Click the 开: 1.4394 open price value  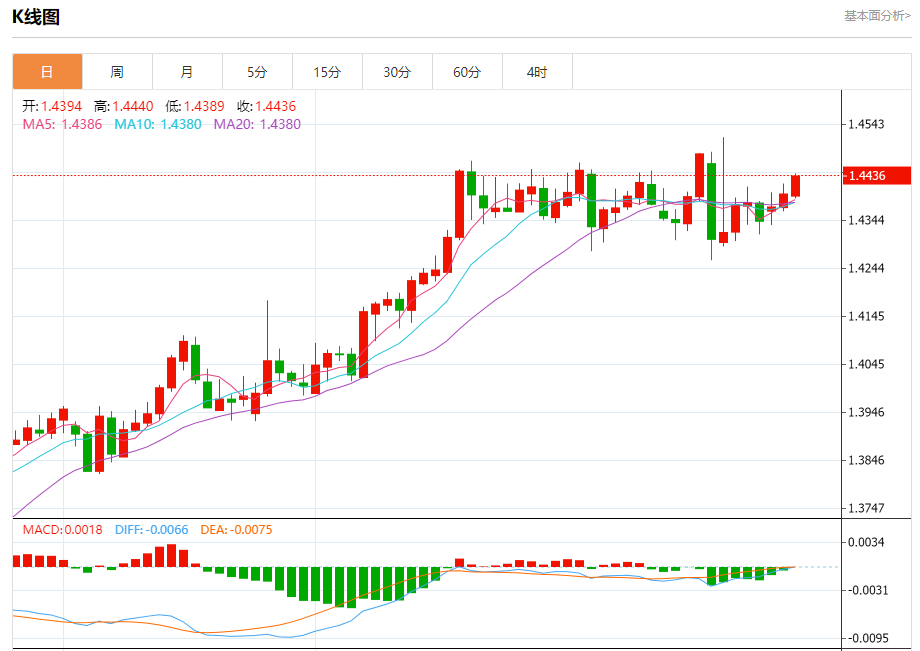tap(52, 106)
